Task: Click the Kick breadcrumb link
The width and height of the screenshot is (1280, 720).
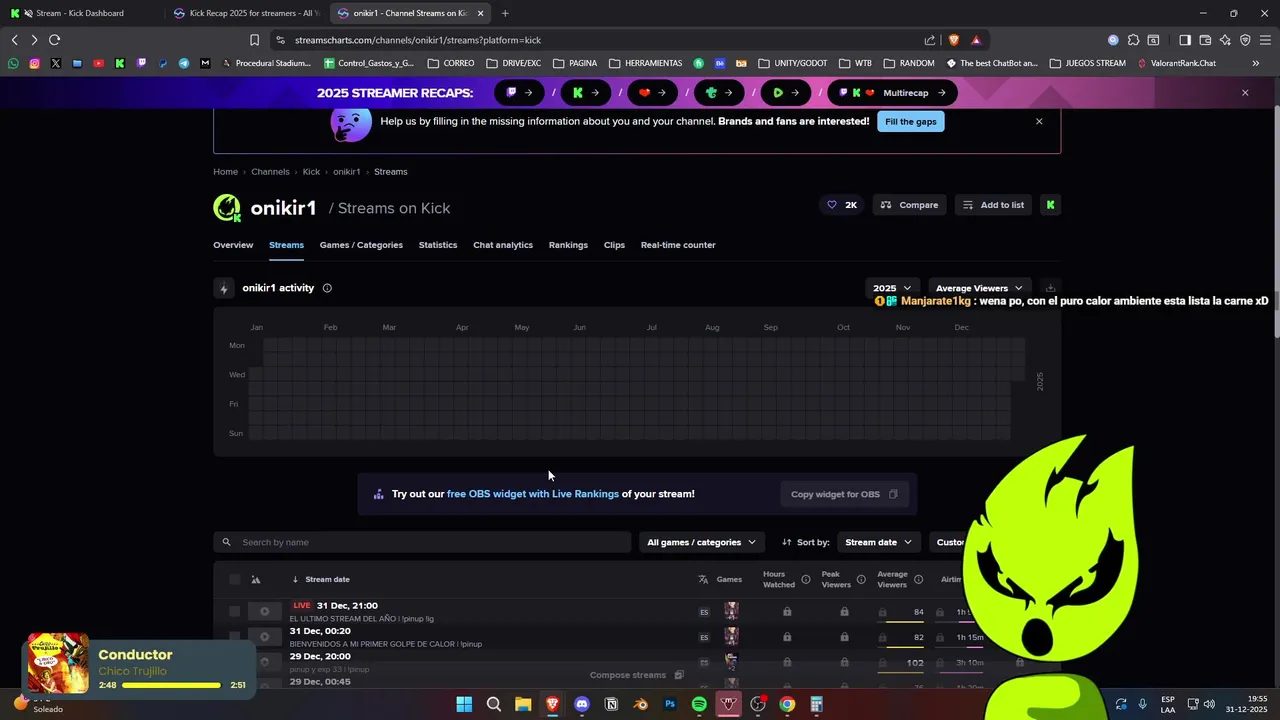Action: point(311,172)
